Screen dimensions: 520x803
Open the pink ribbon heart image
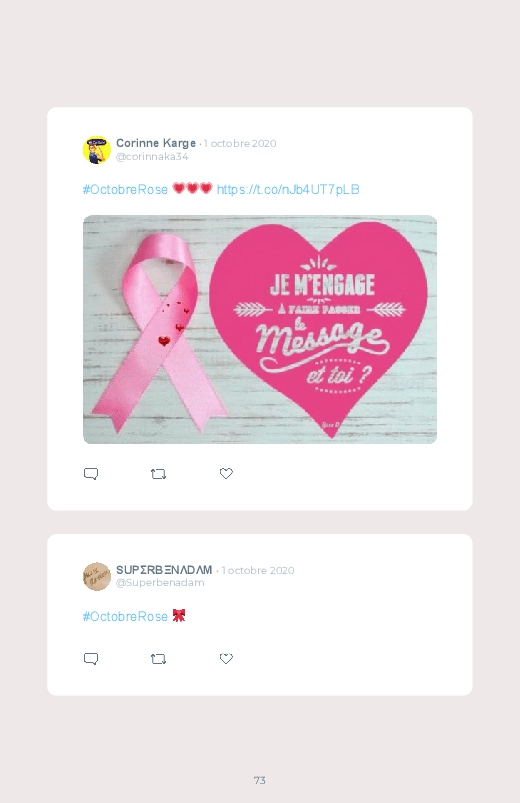(x=260, y=329)
